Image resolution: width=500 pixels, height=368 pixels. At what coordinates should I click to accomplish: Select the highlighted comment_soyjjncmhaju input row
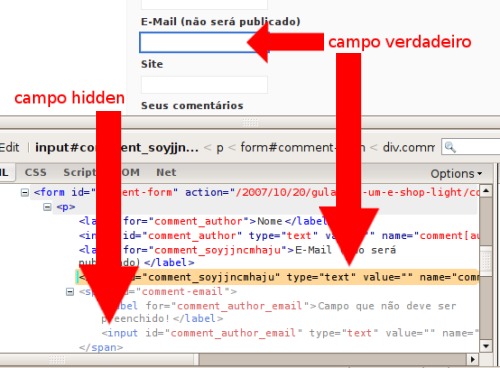[278, 277]
